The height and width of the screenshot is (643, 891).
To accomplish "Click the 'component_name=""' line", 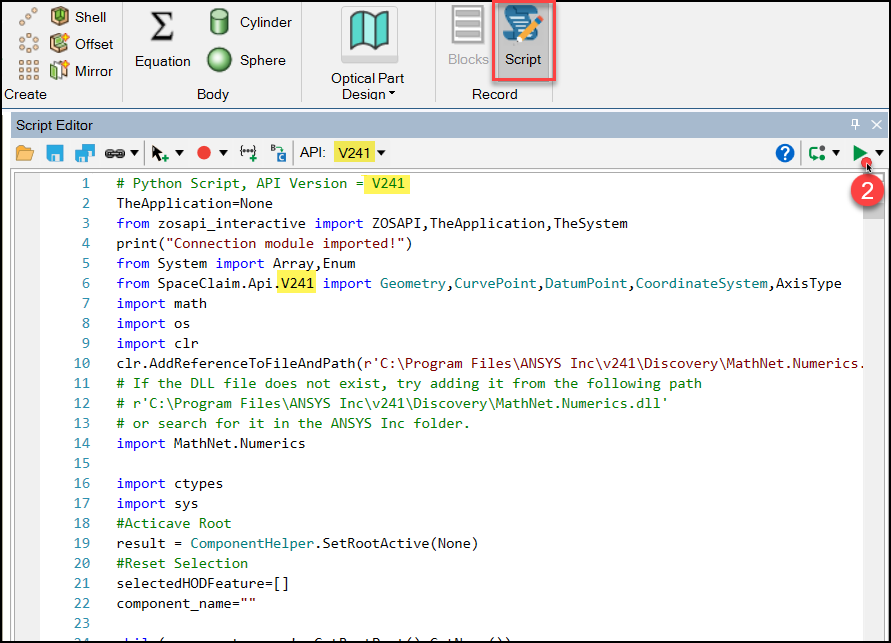I will 186,603.
